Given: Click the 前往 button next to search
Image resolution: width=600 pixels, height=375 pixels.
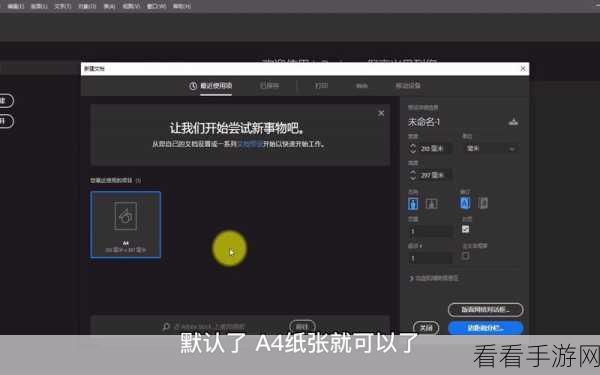Looking at the screenshot, I should [302, 327].
